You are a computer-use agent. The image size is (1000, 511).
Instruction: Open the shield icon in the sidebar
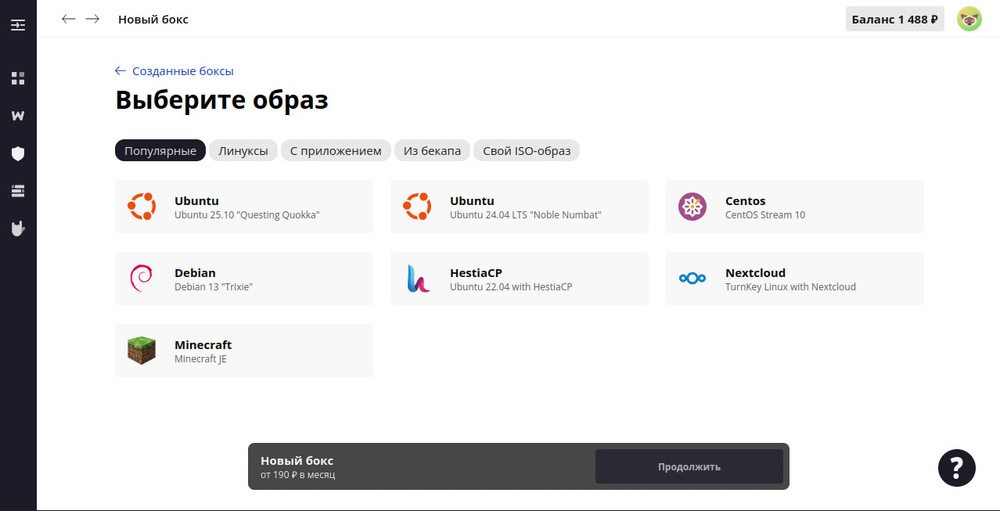pyautogui.click(x=18, y=153)
